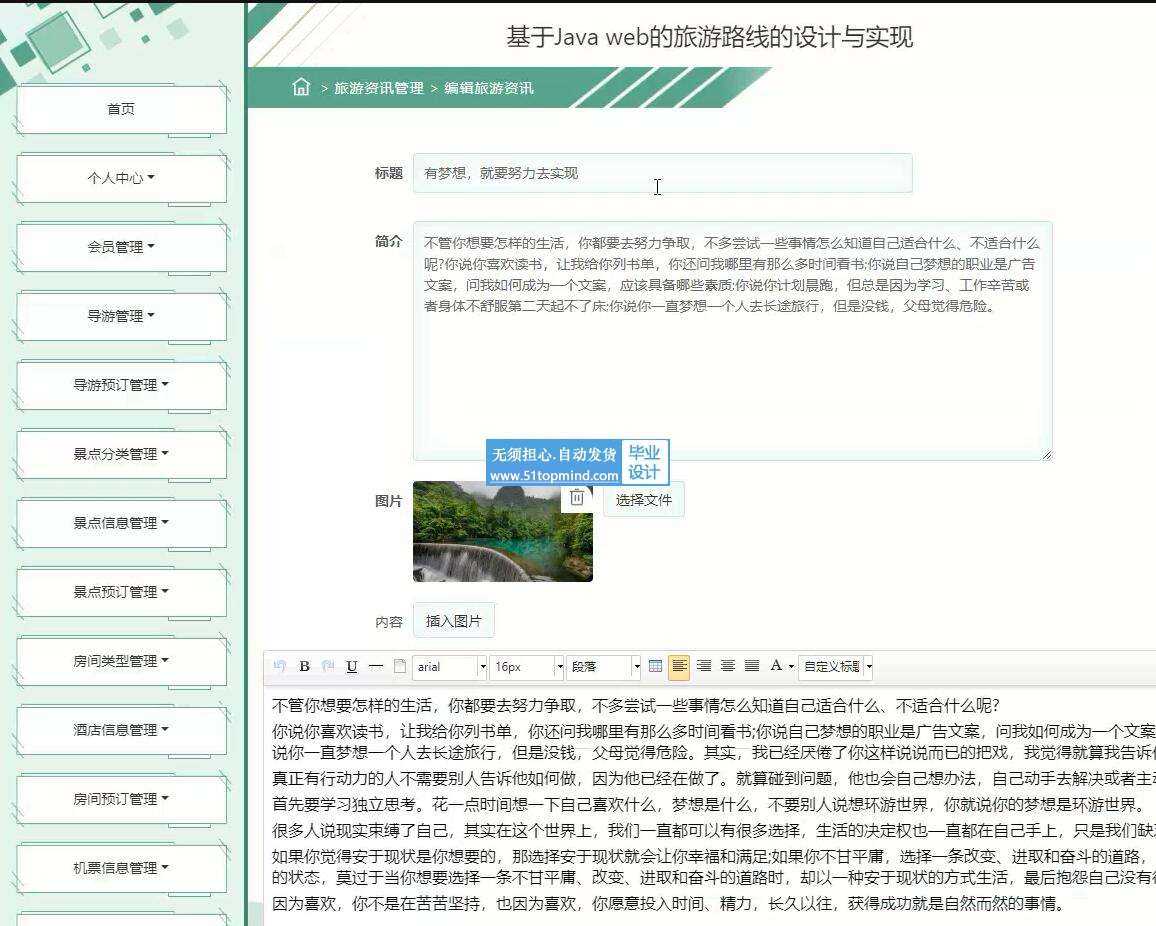Toggle underline formatting in the editor

[352, 666]
